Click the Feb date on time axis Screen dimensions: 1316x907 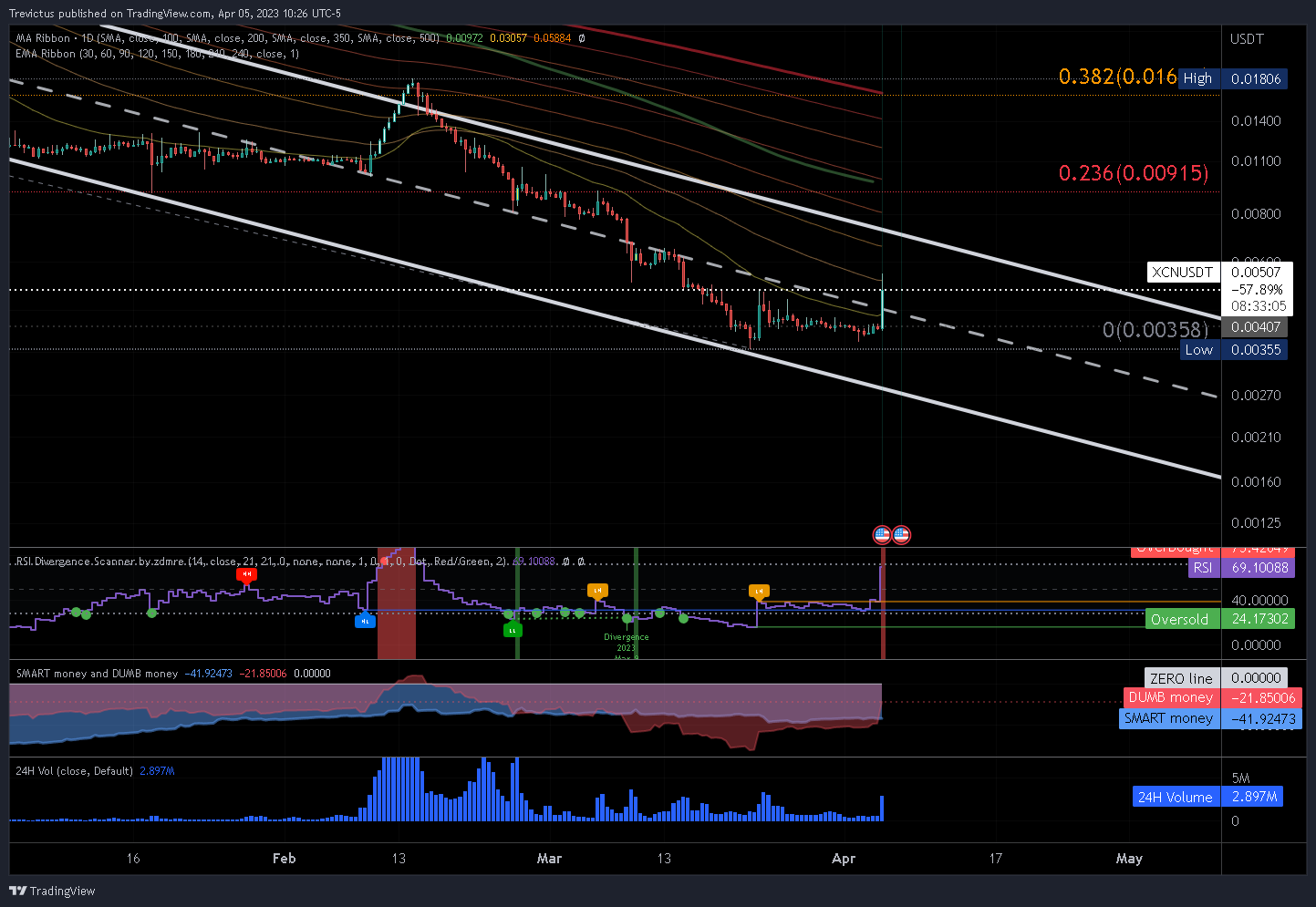point(284,858)
